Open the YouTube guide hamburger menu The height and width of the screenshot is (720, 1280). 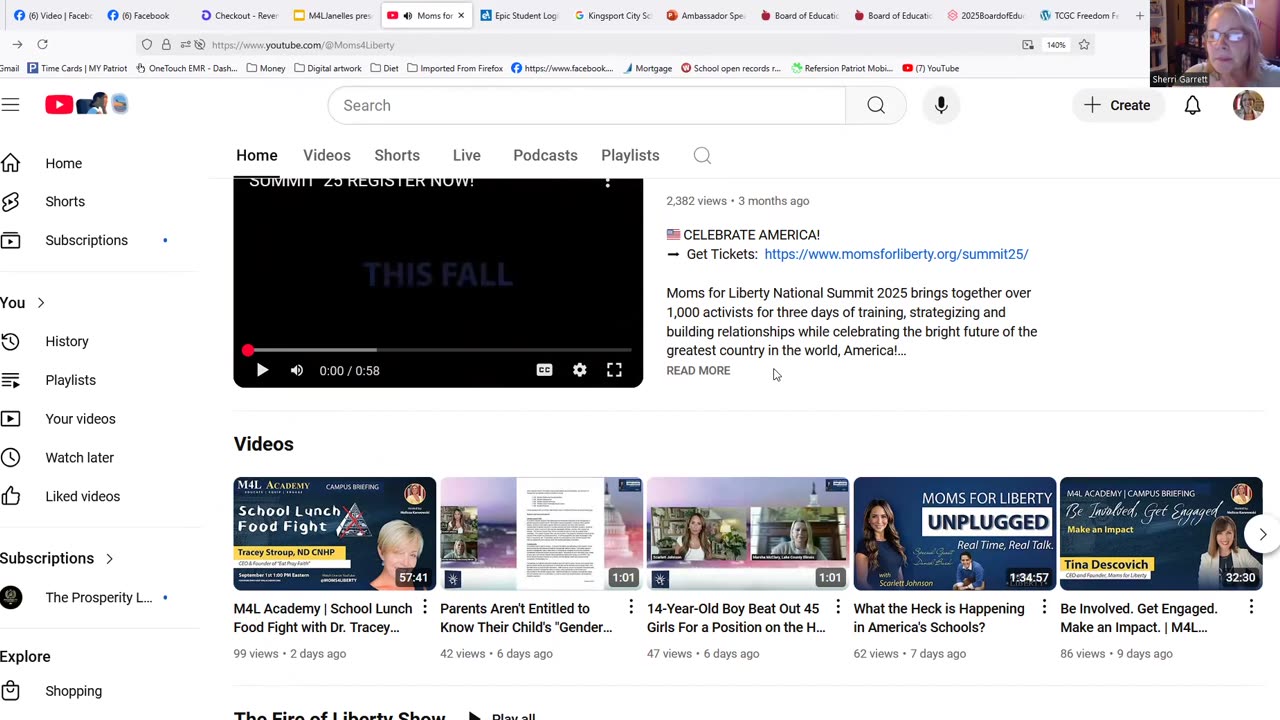10,105
